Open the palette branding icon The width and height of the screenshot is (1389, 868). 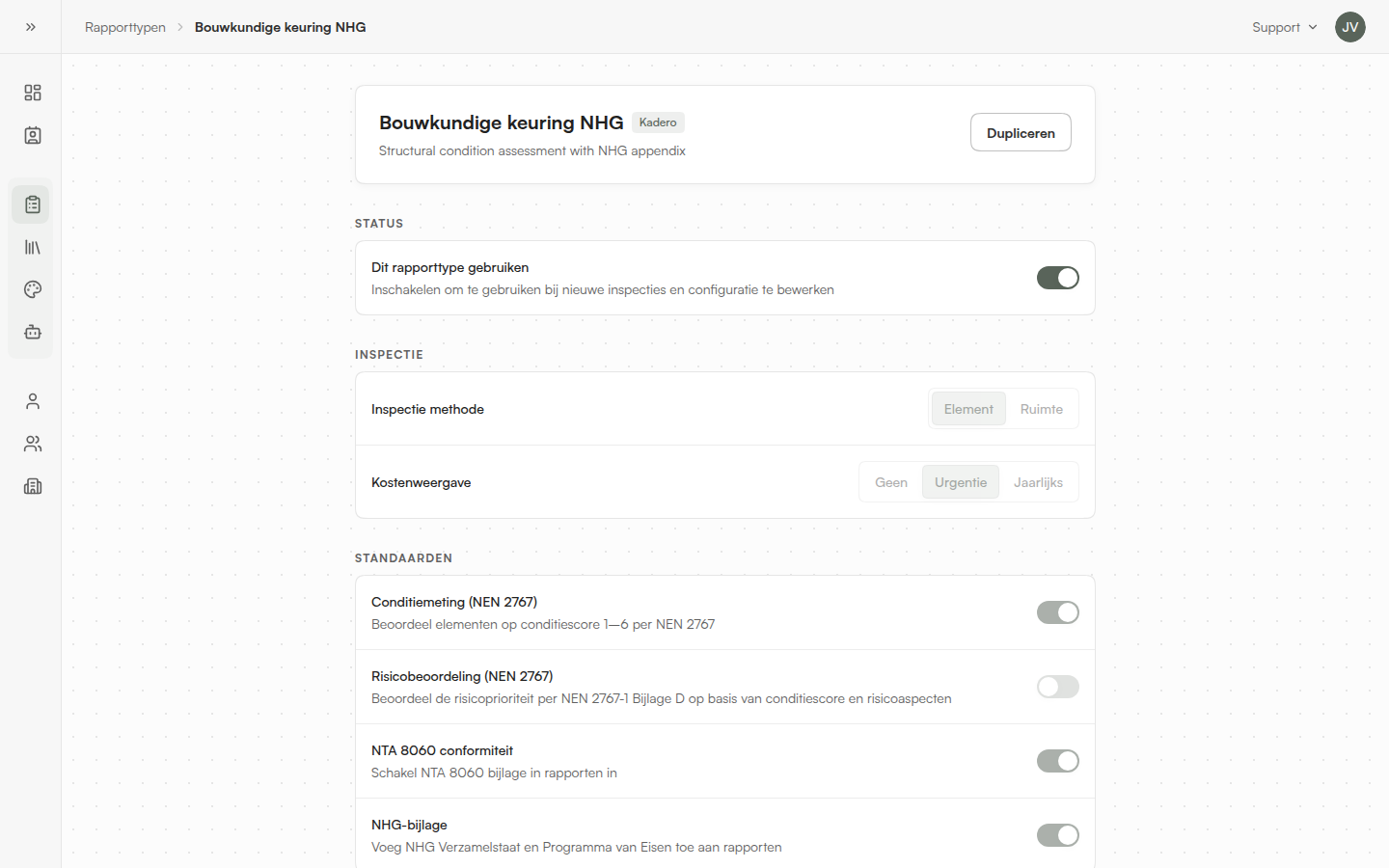click(x=33, y=289)
